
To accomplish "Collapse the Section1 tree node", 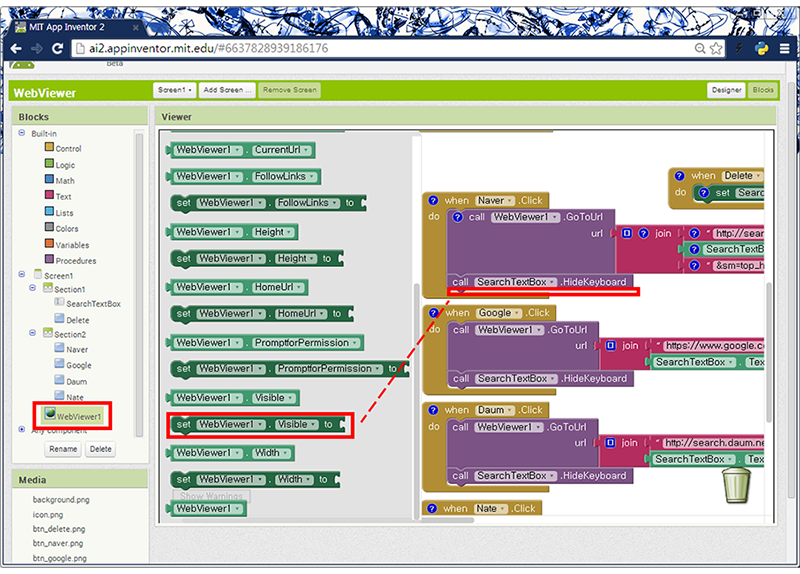I will pyautogui.click(x=32, y=288).
